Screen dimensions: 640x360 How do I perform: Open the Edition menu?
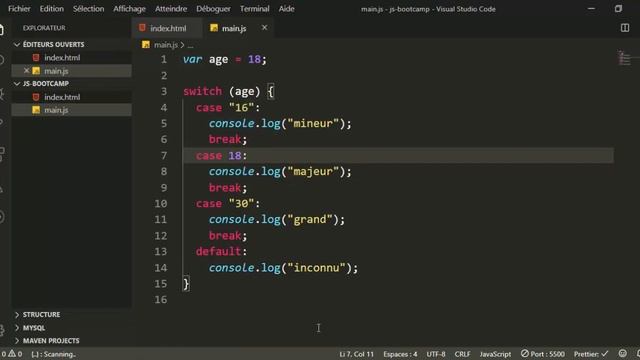(x=51, y=9)
